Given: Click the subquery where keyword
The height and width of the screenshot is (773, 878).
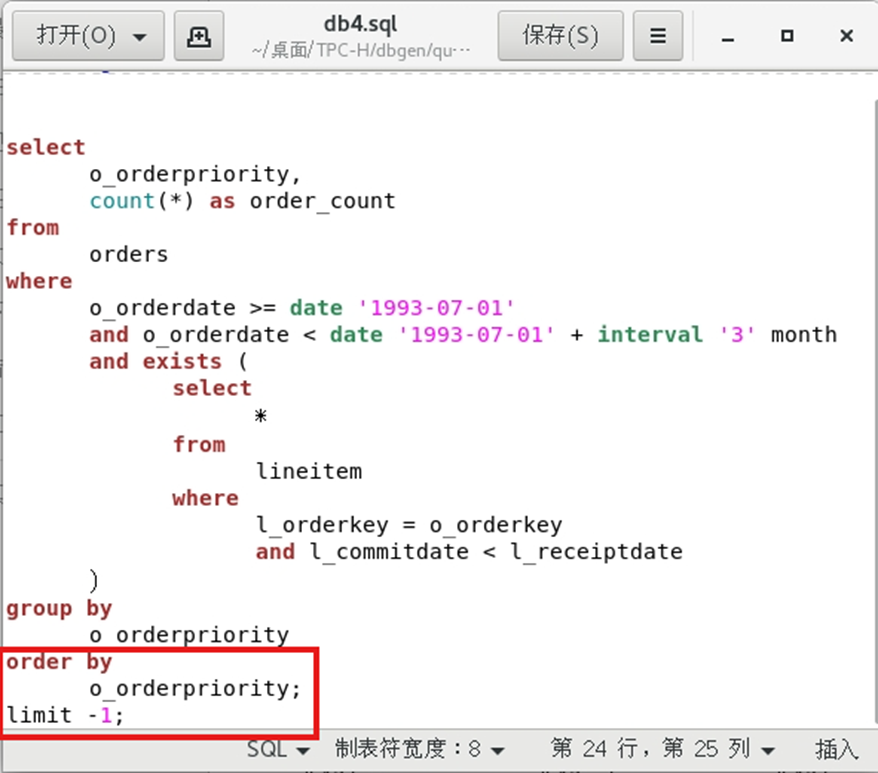Looking at the screenshot, I should coord(206,498).
